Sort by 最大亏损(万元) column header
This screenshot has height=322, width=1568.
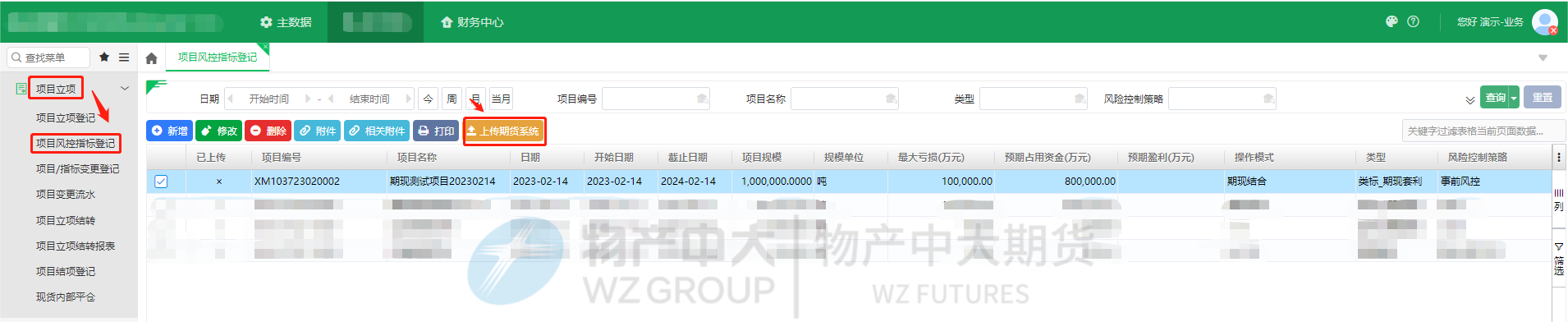(931, 157)
